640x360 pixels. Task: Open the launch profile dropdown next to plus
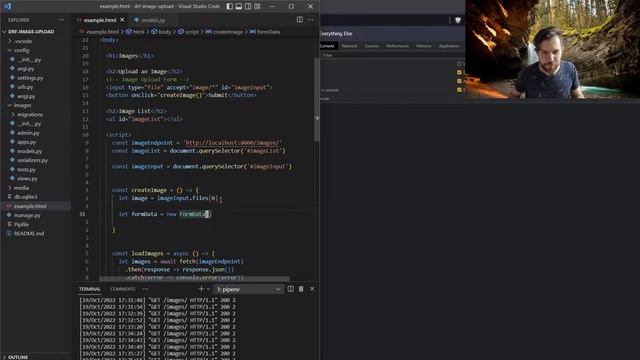[208, 289]
